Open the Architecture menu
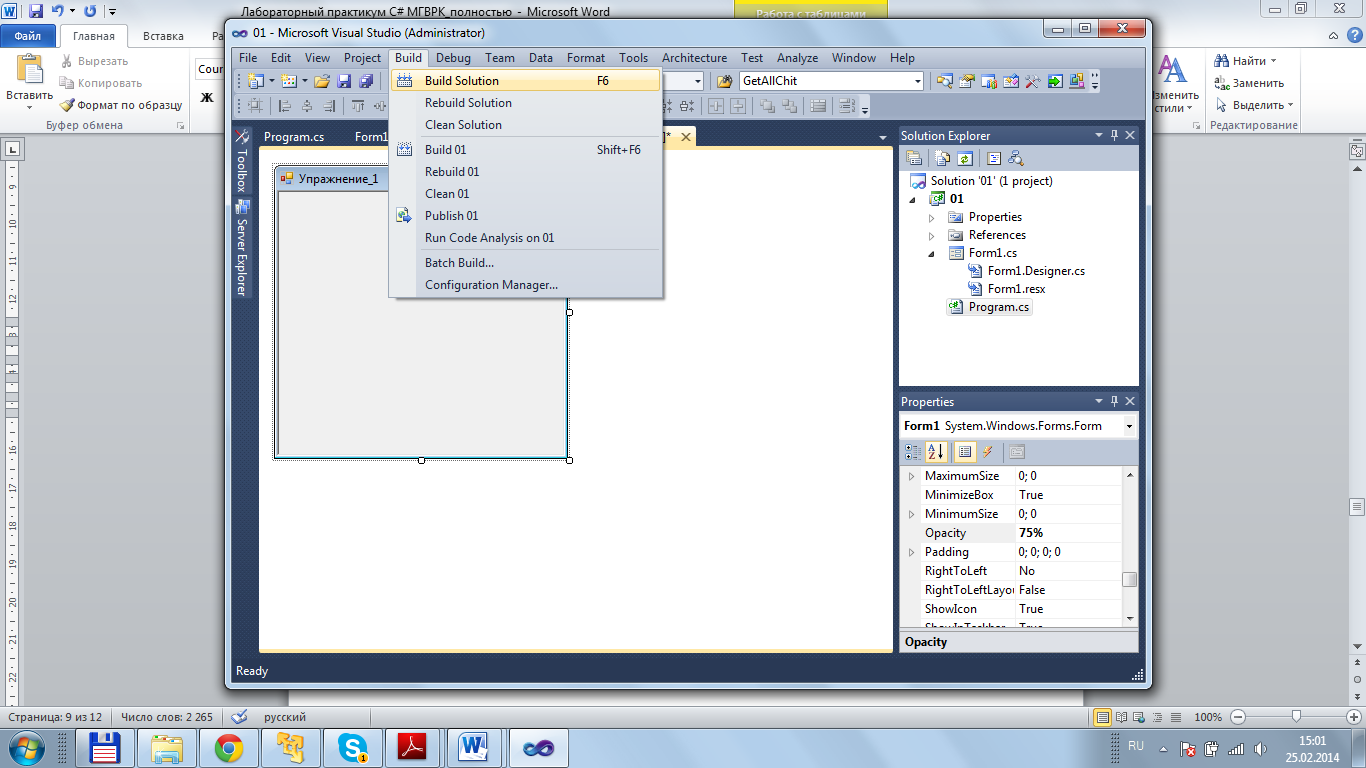Viewport: 1366px width, 768px height. 694,58
